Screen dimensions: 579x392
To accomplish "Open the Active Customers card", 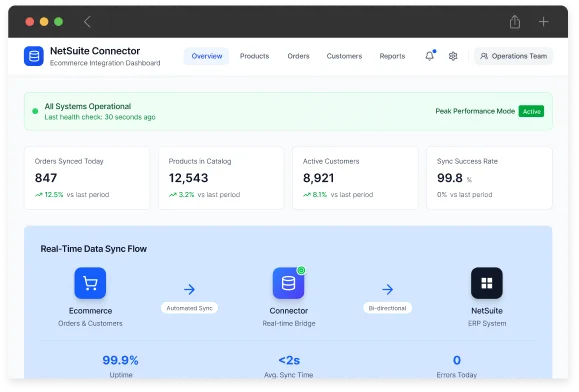I will tap(355, 178).
